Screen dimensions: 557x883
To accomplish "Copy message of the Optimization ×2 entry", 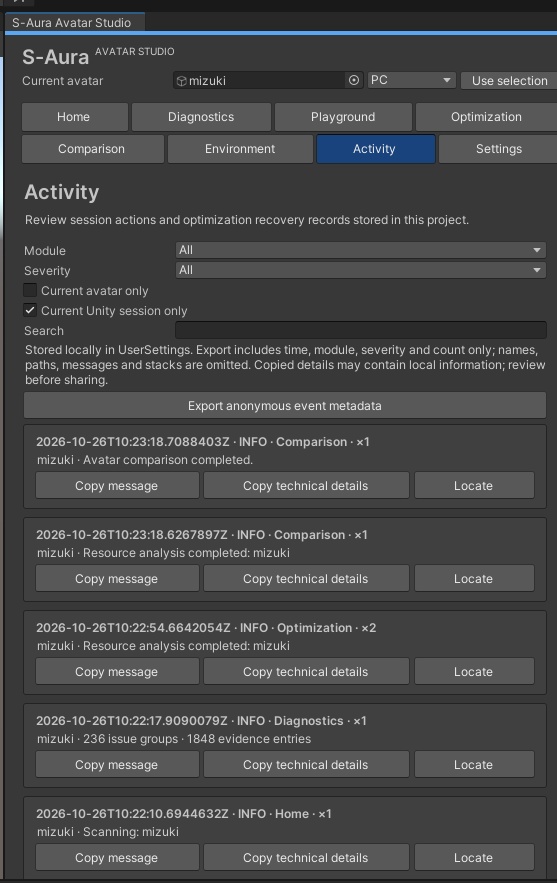I will tap(117, 671).
